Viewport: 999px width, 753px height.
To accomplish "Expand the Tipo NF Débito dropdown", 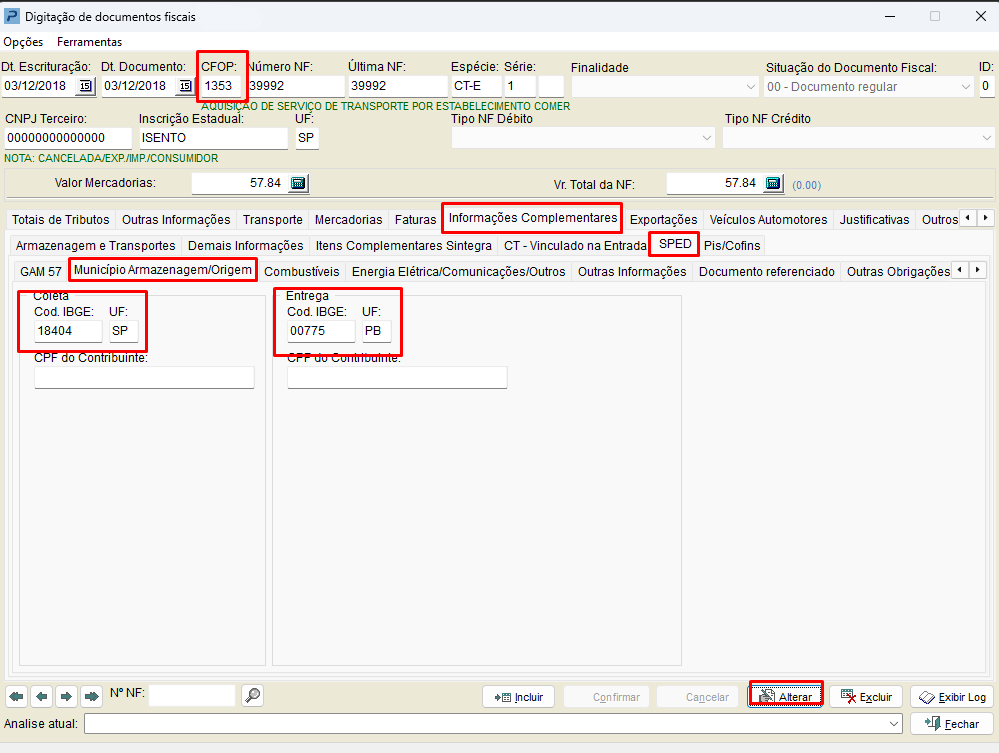I will pos(707,138).
